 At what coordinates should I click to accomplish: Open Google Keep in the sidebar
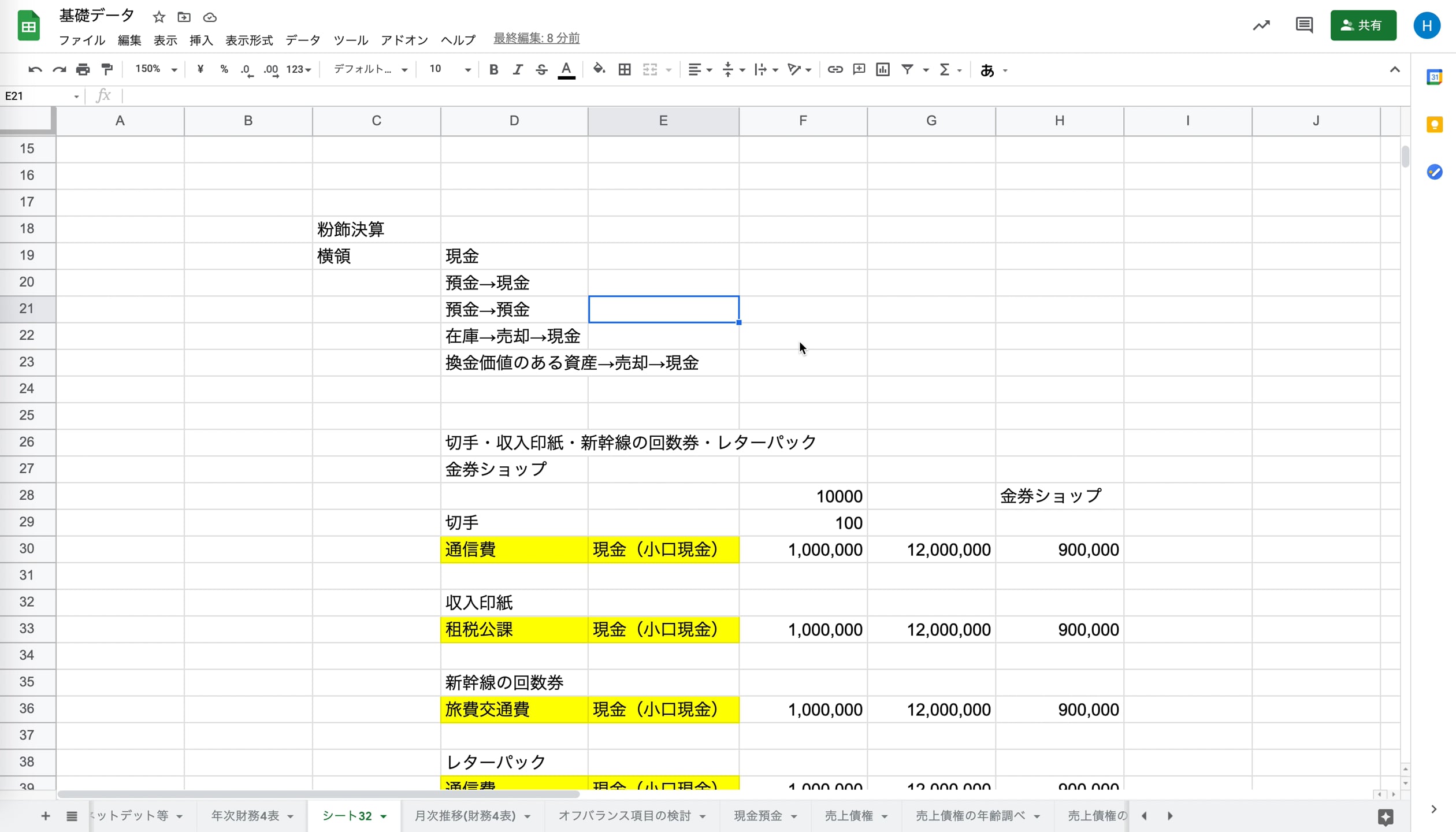pos(1435,124)
